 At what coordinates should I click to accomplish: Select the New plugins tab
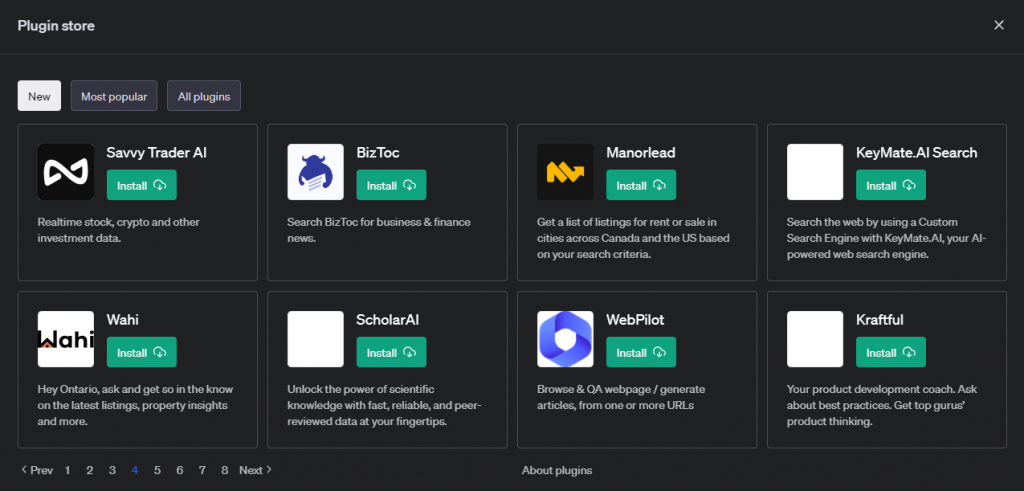(39, 96)
